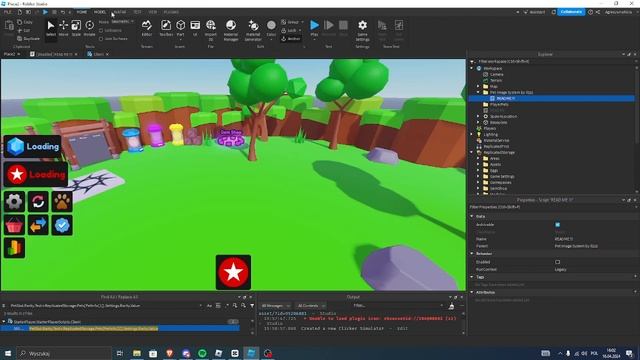Collapse Pet Image System folder
This screenshot has height=360, width=640.
pos(478,92)
